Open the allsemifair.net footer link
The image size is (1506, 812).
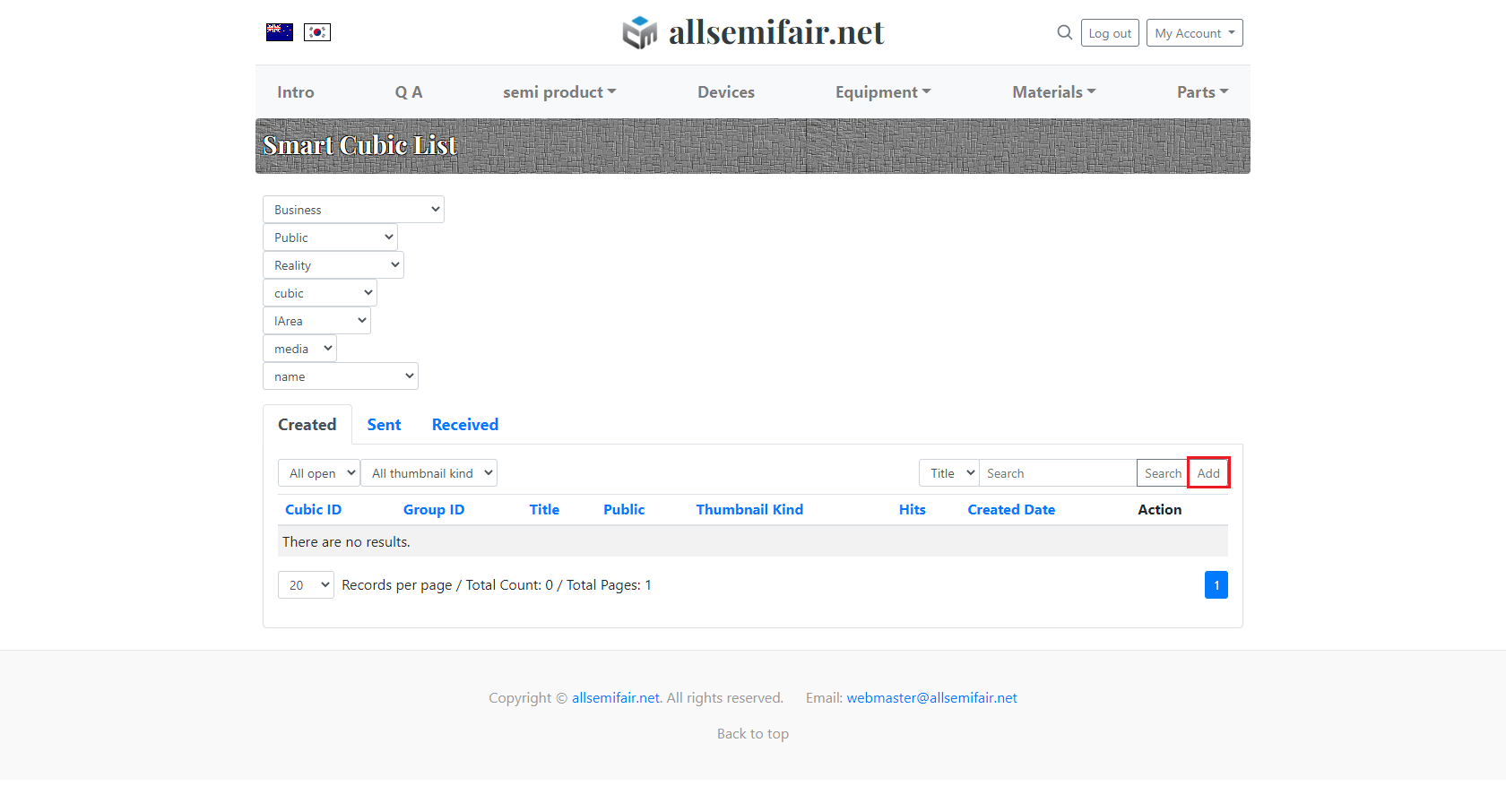[x=616, y=698]
